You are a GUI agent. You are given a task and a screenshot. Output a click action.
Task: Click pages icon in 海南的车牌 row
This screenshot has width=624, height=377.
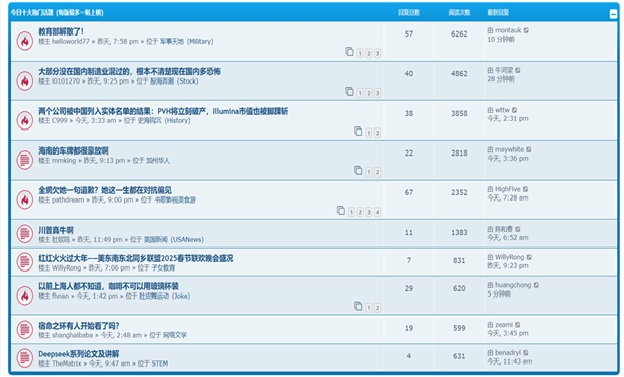(x=358, y=170)
